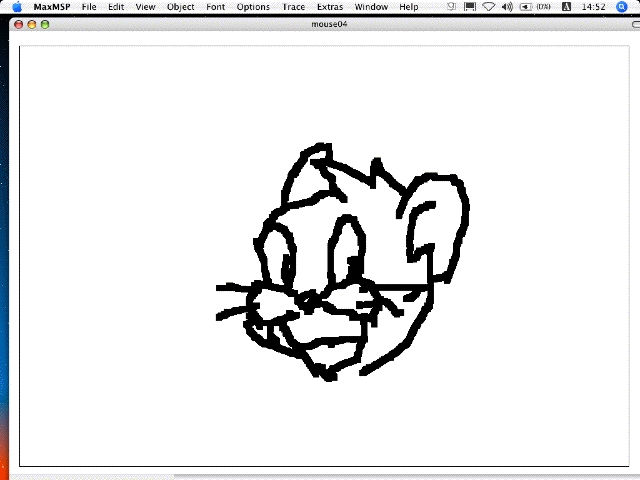Open the Help menu
Viewport: 640px width, 480px height.
pyautogui.click(x=409, y=7)
